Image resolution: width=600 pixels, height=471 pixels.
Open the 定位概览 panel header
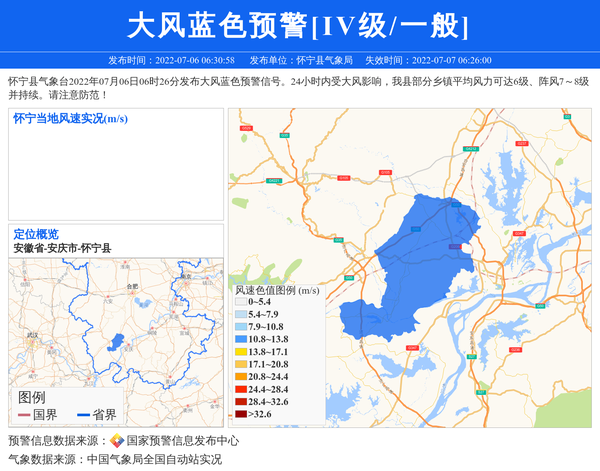(x=36, y=234)
